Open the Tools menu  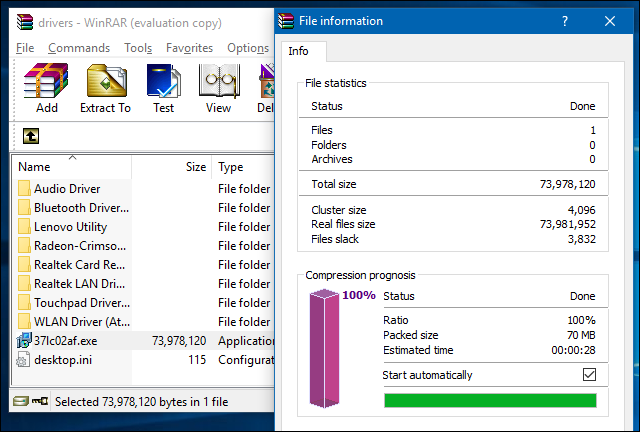(138, 48)
